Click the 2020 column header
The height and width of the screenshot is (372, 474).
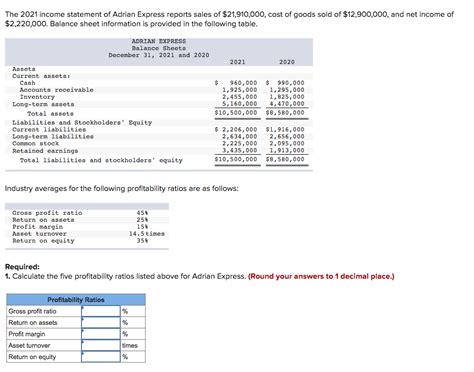(287, 62)
